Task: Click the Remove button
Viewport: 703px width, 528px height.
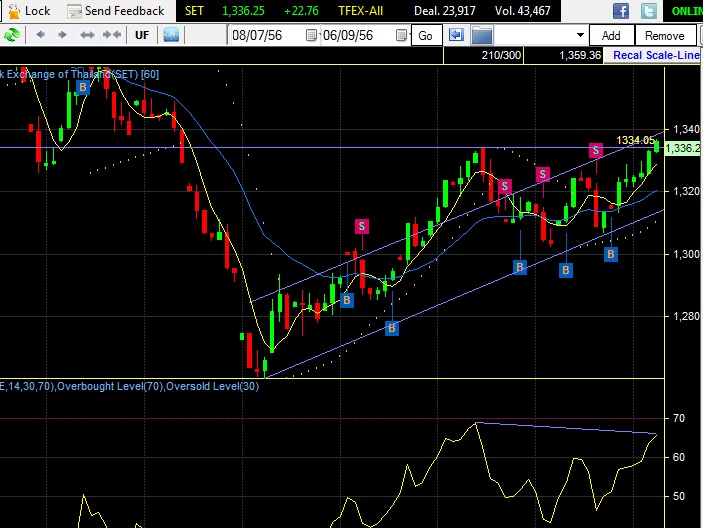Action: (665, 35)
